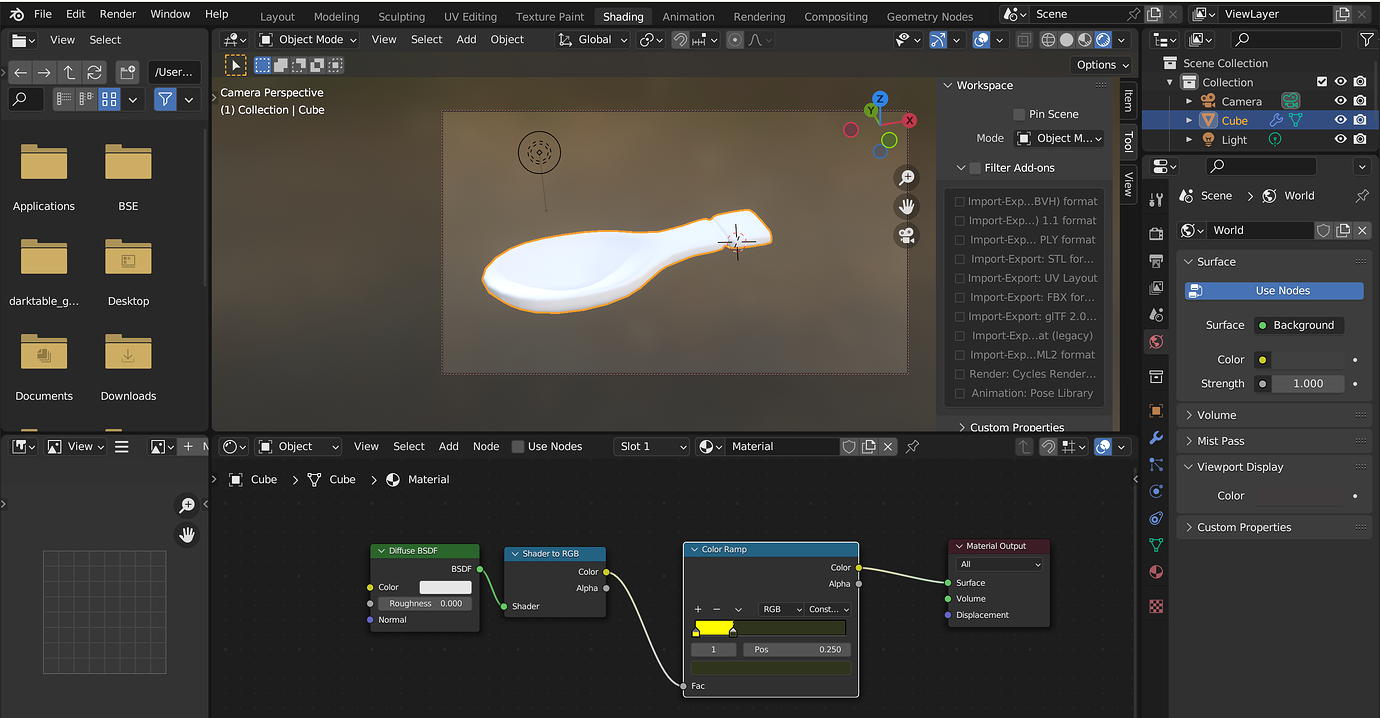Open the Render properties tab icon
Viewport: 1380px width, 718px height.
coord(1156,234)
